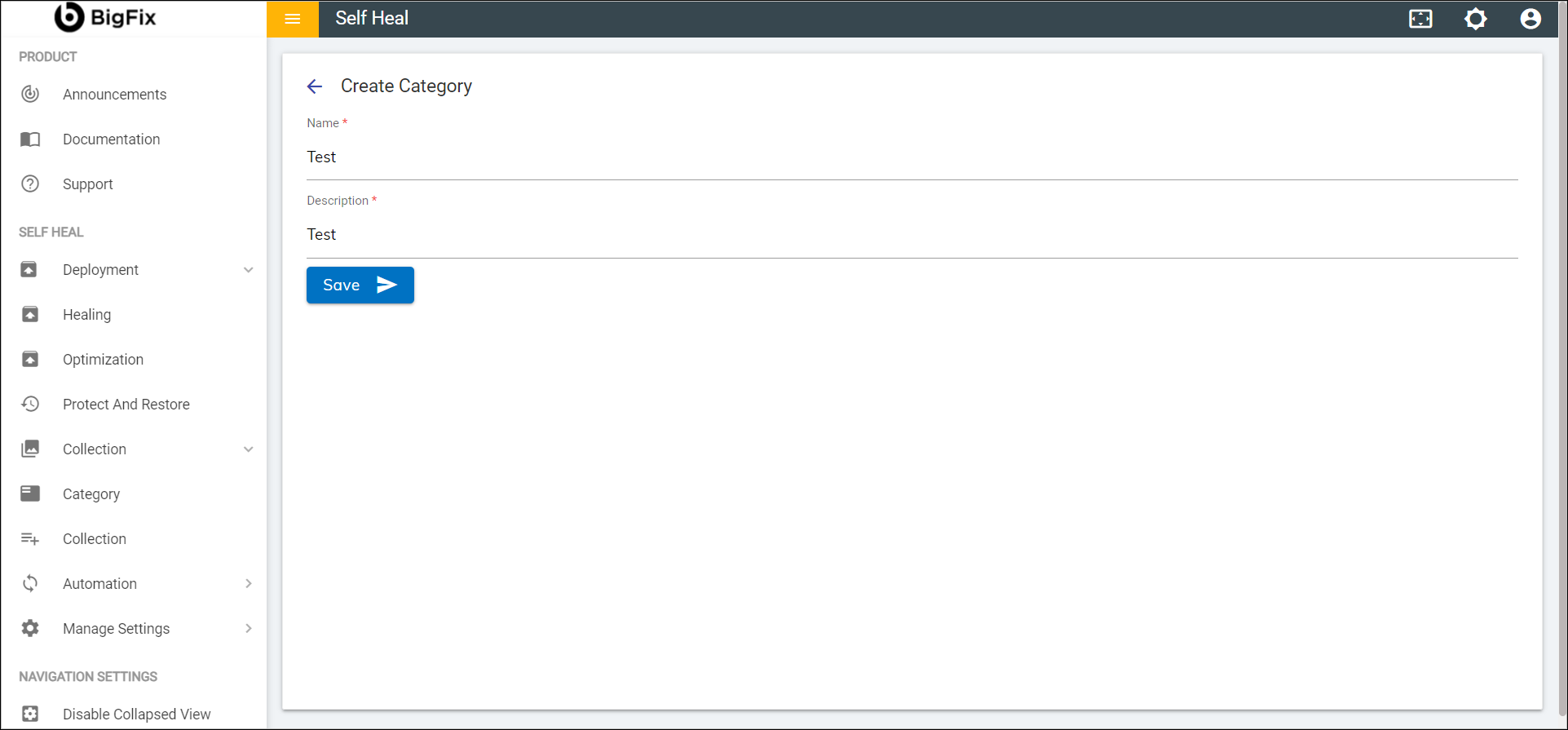Expand the Deployment menu chevron
1568x730 pixels.
249,270
